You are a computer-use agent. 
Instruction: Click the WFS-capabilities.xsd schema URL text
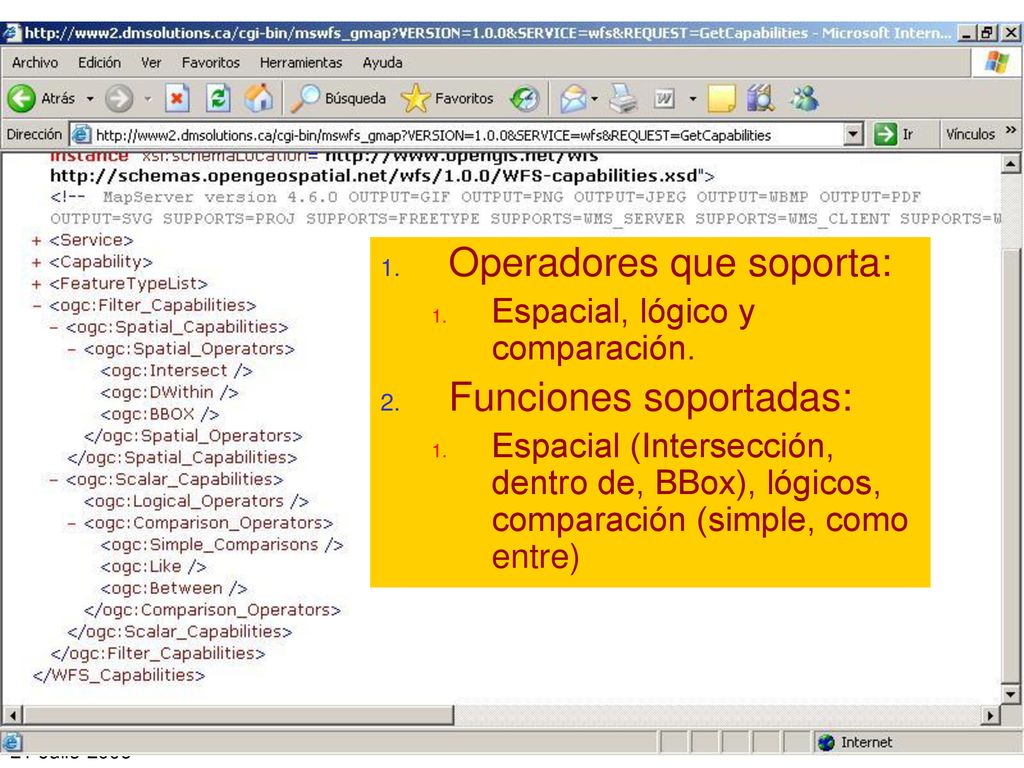point(374,176)
